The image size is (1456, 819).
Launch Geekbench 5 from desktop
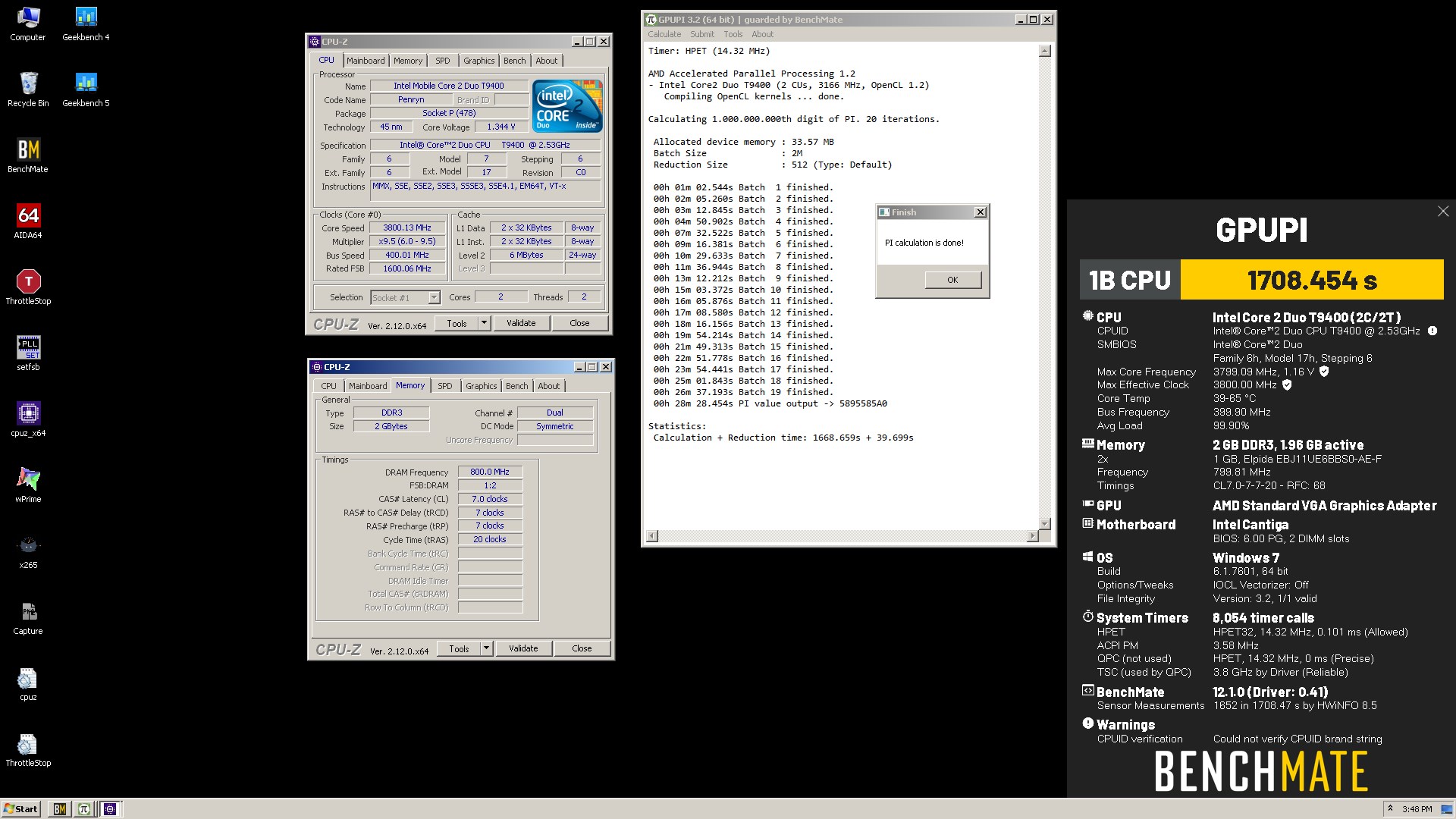[86, 89]
